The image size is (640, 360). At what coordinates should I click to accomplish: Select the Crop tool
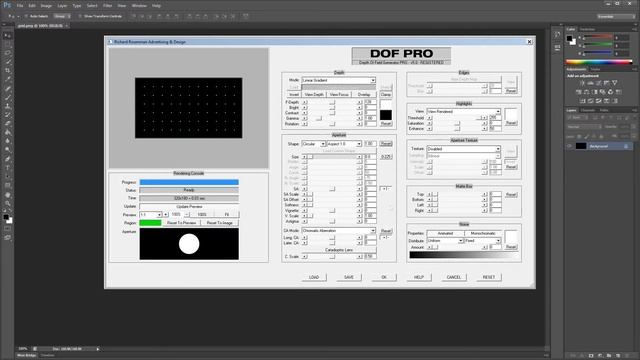pyautogui.click(x=8, y=71)
